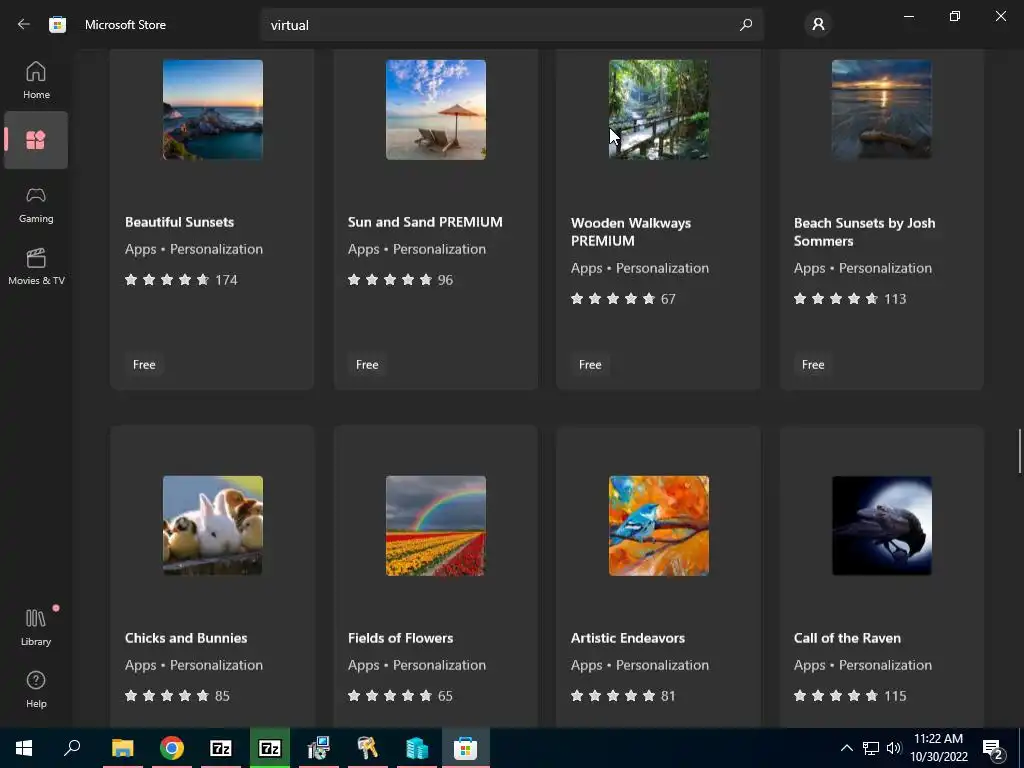This screenshot has width=1024, height=768.
Task: Open notification center icon
Action: 993,748
